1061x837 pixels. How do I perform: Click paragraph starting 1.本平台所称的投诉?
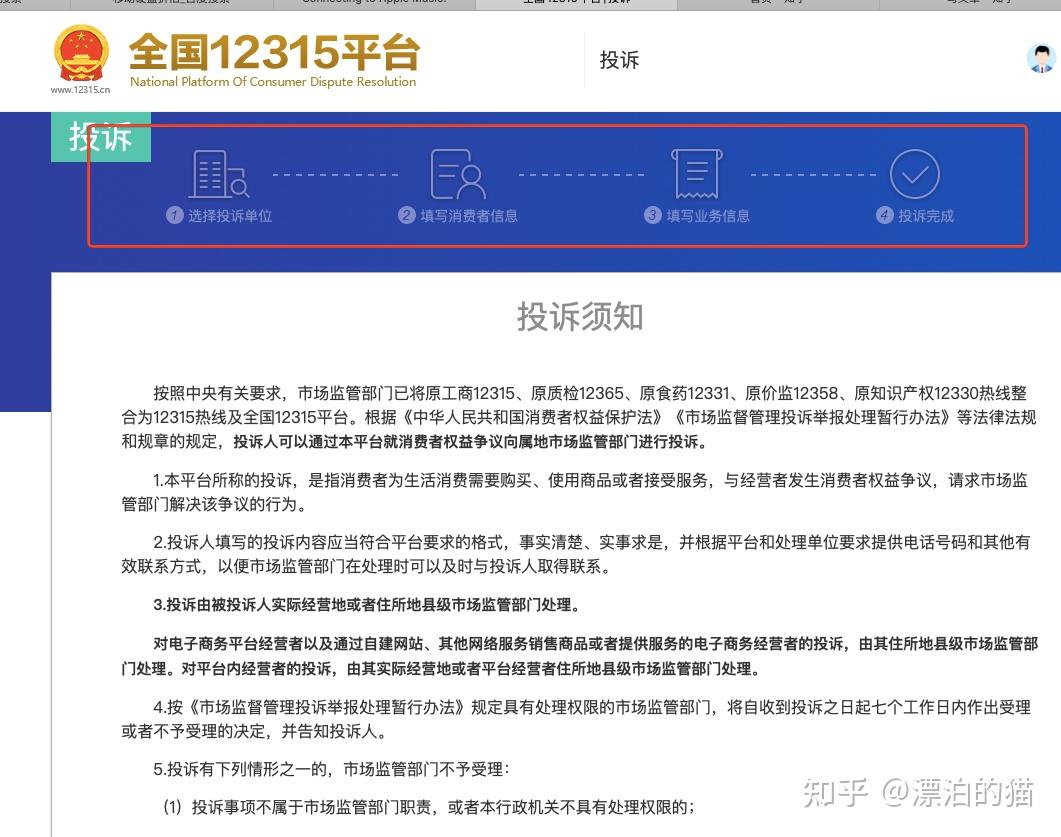pyautogui.click(x=574, y=493)
